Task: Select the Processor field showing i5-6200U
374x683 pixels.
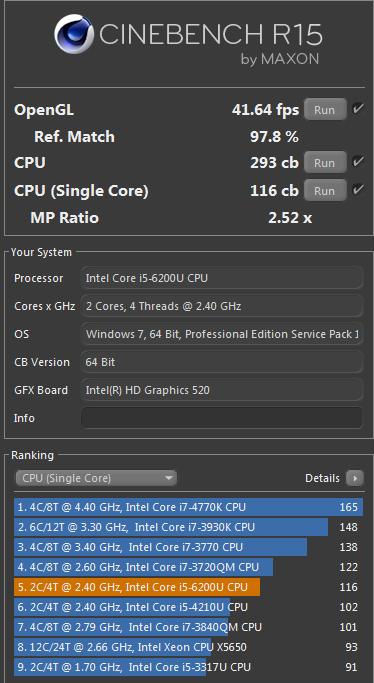Action: (x=222, y=278)
